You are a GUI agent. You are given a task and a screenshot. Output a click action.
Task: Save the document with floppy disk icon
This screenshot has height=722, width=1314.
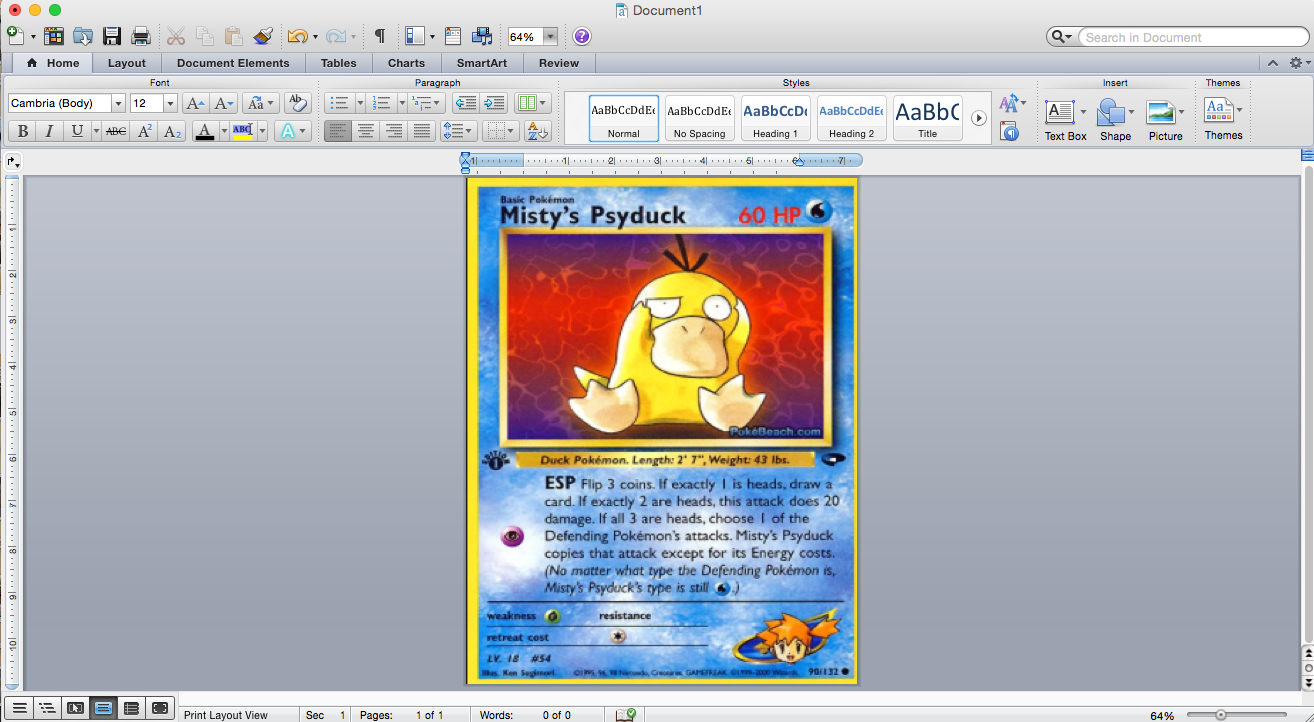pos(111,36)
